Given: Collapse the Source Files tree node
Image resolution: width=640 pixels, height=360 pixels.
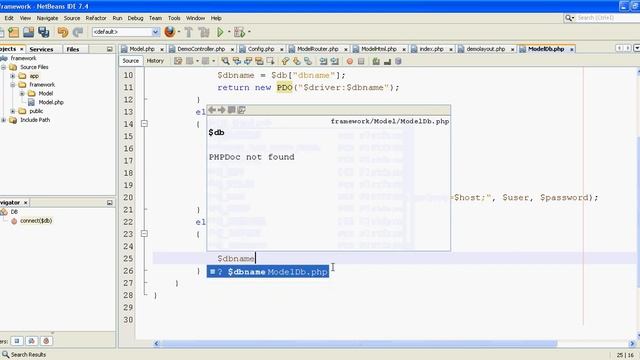Looking at the screenshot, I should click(4, 67).
